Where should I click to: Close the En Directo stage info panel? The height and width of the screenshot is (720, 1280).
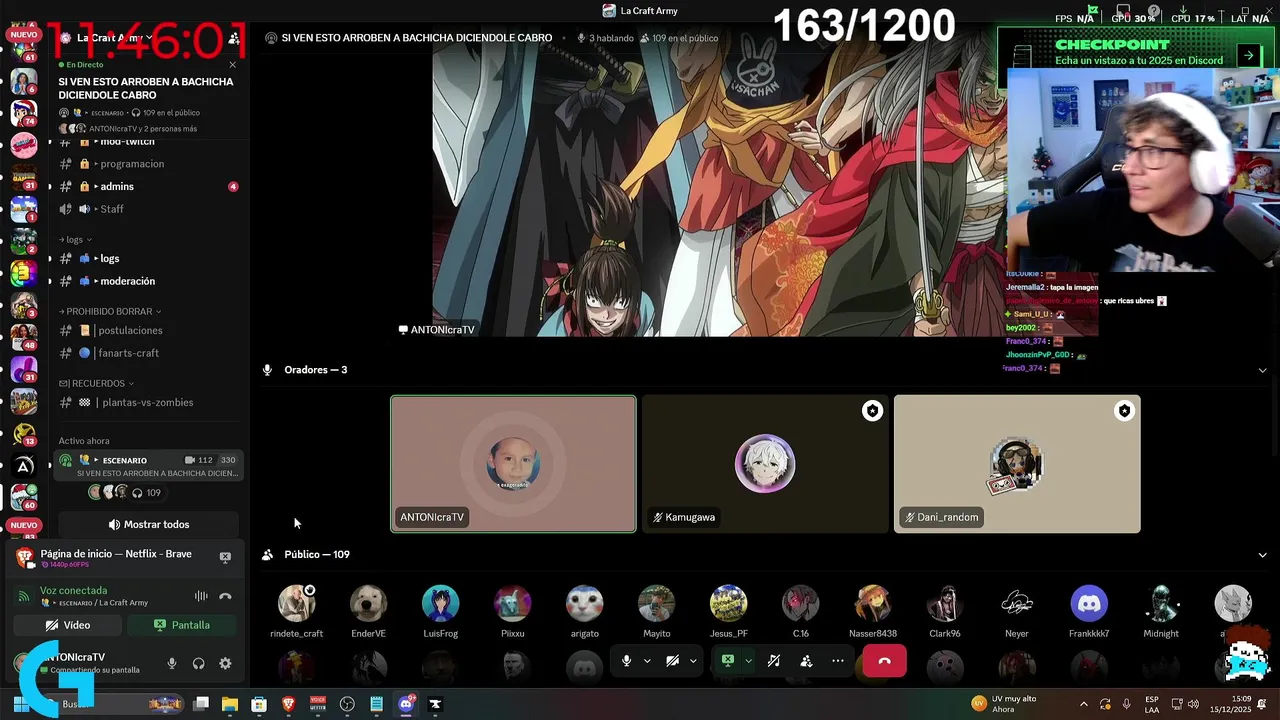click(x=233, y=65)
